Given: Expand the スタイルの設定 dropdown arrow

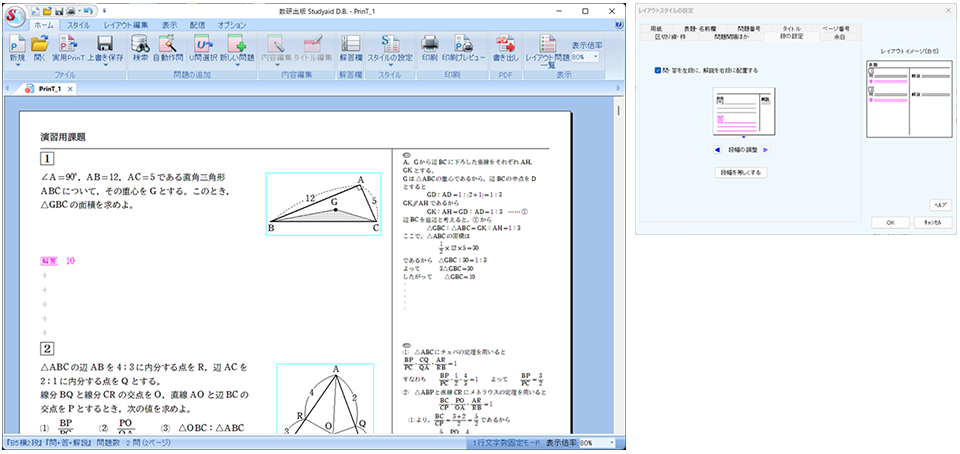Looking at the screenshot, I should click(390, 65).
